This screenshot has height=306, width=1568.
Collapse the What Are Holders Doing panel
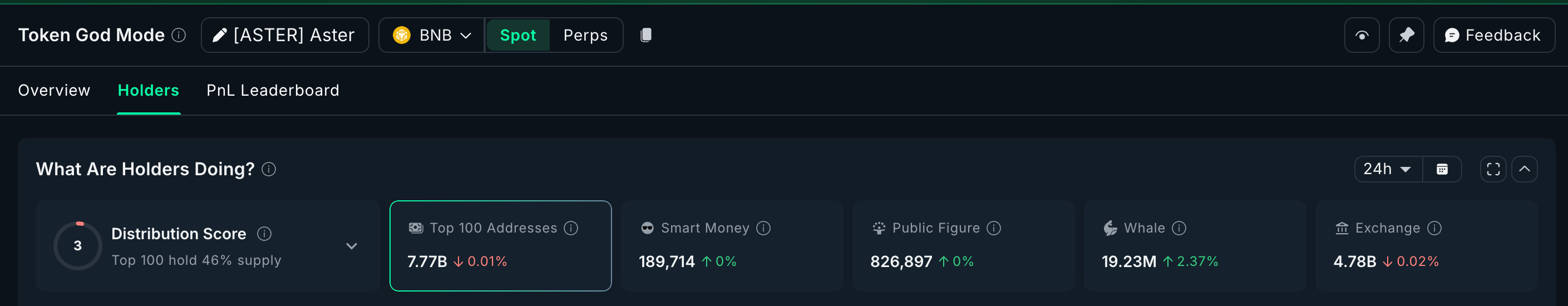1524,169
